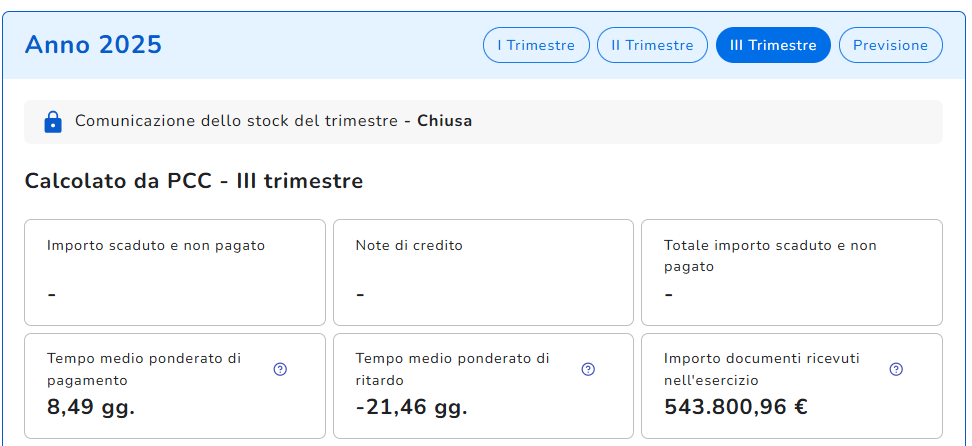The image size is (972, 446).
Task: Open help for Tempo medio ponderato di ritardo
Action: 588,369
